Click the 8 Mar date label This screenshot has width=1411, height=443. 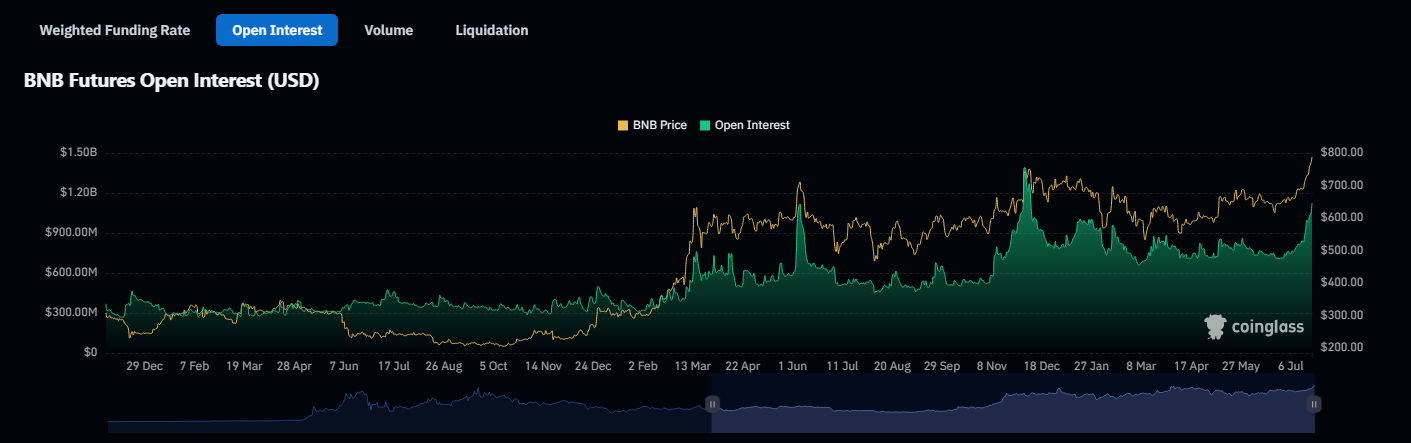[1142, 367]
